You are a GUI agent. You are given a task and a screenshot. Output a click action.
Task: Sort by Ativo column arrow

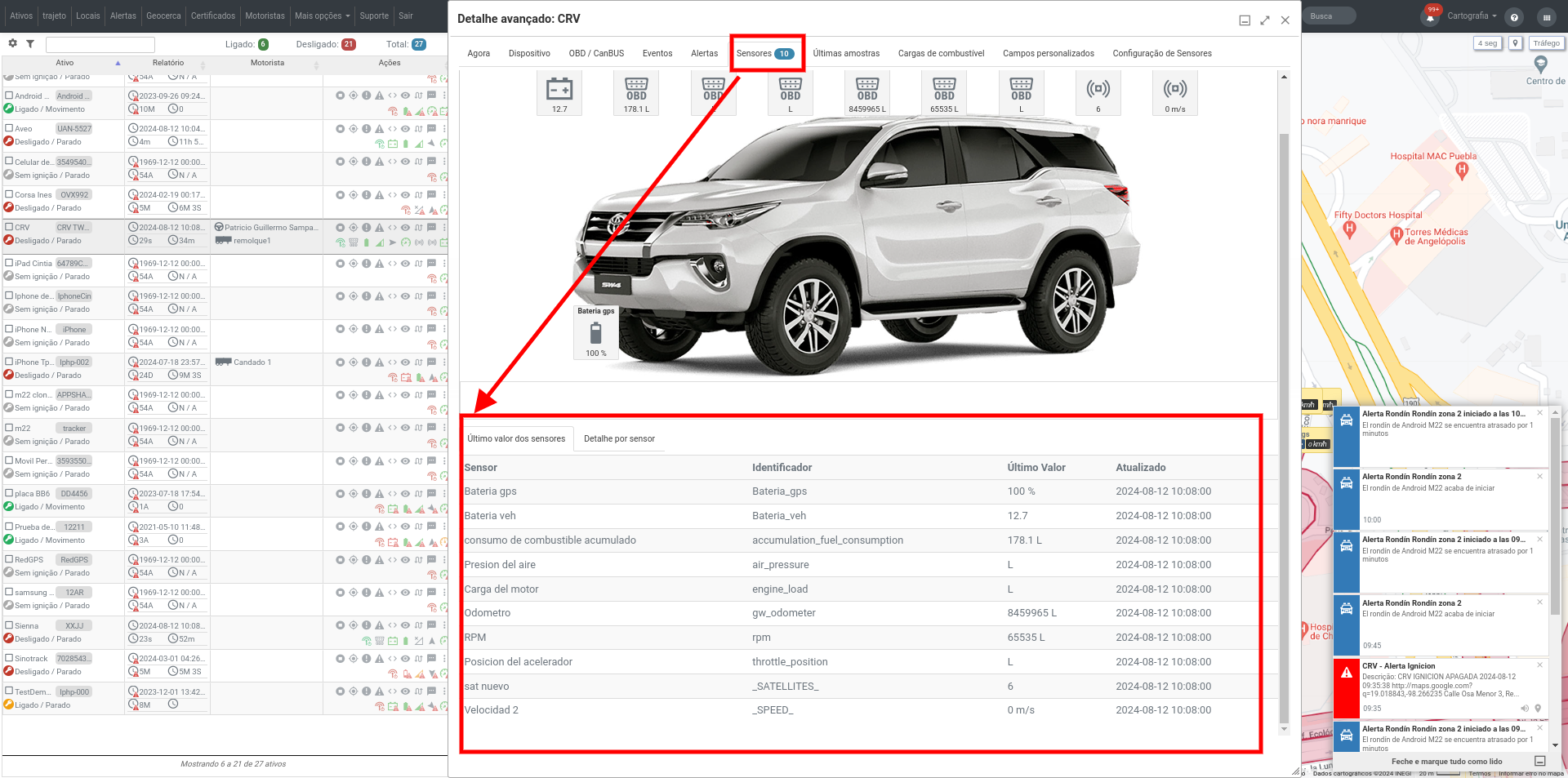[x=118, y=63]
